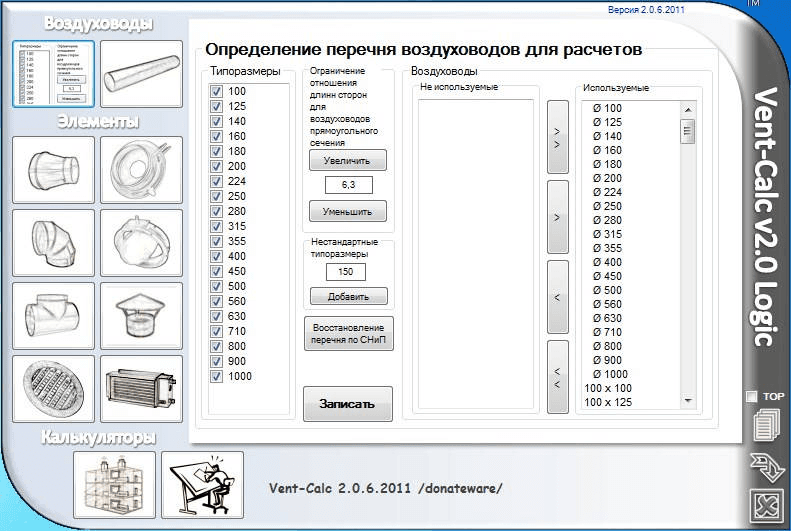The image size is (791, 531).
Task: Toggle the TOP always-on-top checkbox
Action: (x=752, y=396)
